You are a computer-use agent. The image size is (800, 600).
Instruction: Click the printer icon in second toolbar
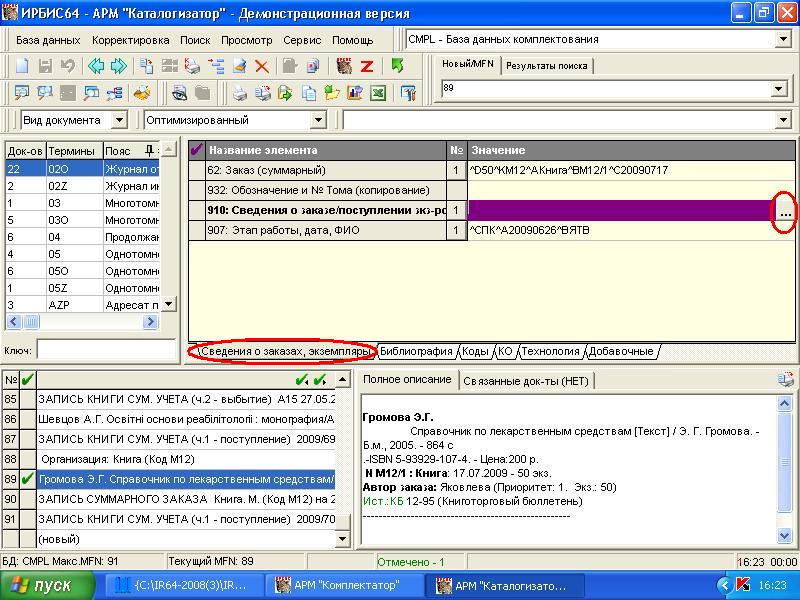[240, 93]
